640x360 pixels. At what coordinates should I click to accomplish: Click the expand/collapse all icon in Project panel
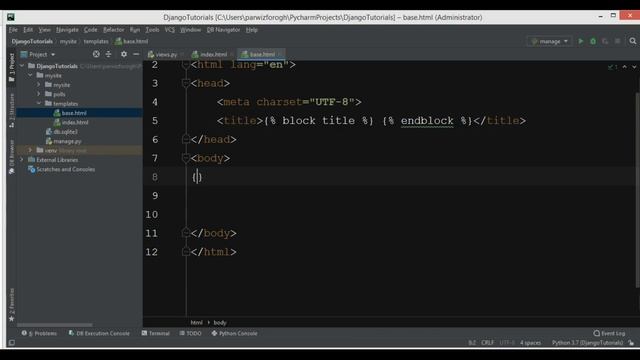[x=109, y=54]
